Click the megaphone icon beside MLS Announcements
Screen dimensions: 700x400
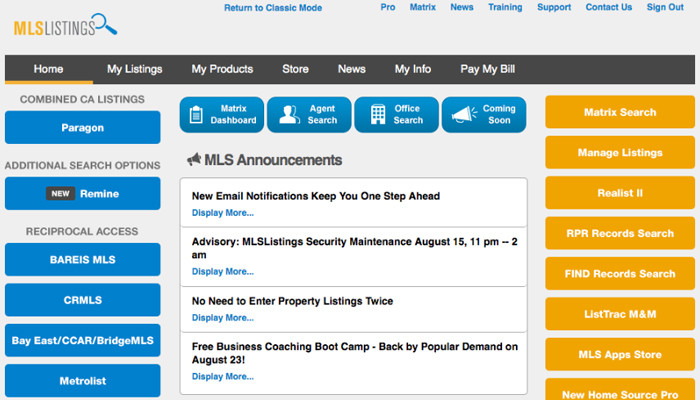194,159
